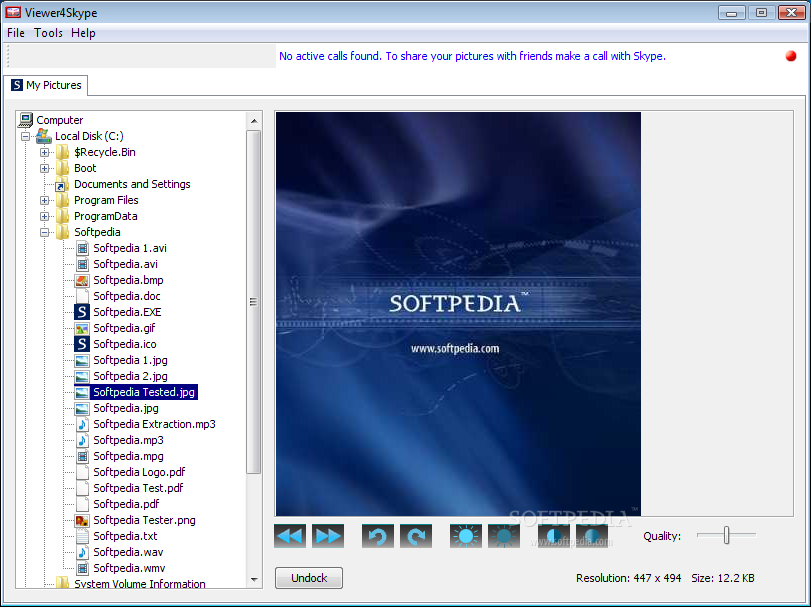
Task: Click the Softpedia.gif file icon
Action: [x=82, y=328]
